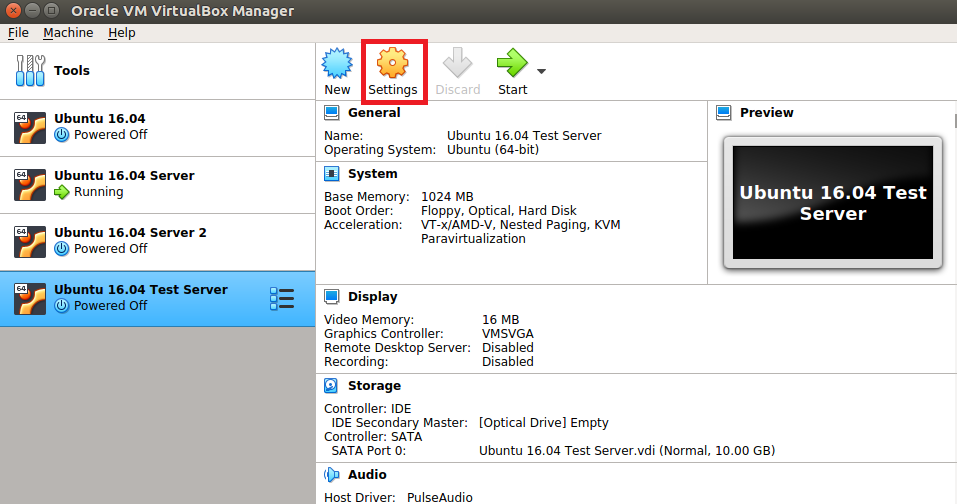Click the Audio section speaker icon
The width and height of the screenshot is (957, 504).
click(331, 475)
